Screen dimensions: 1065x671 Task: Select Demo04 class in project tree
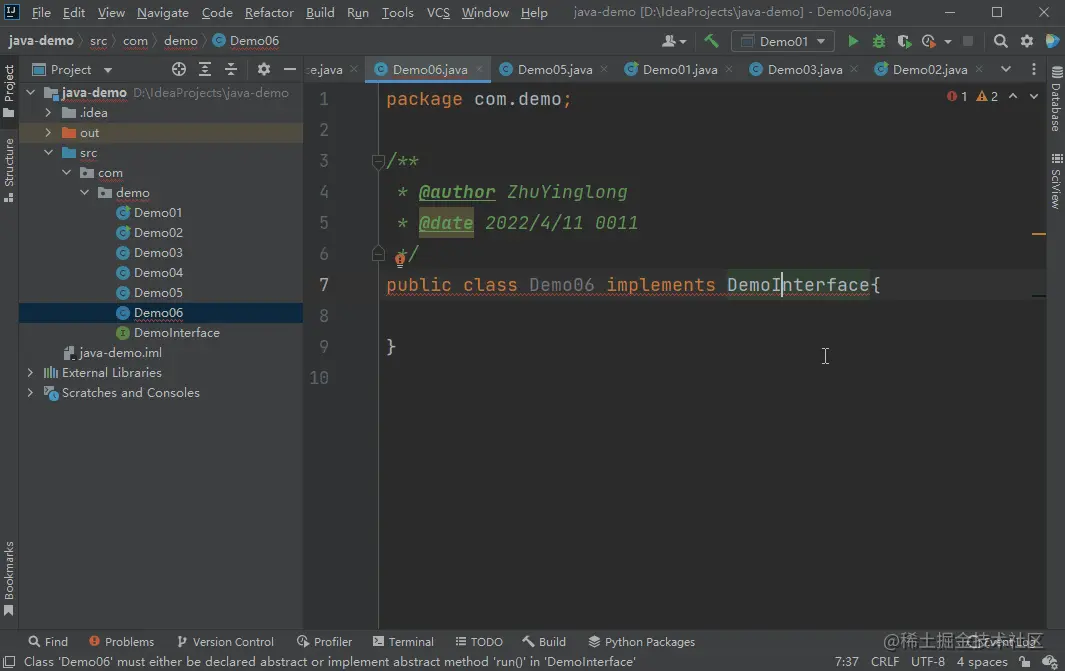tap(158, 273)
